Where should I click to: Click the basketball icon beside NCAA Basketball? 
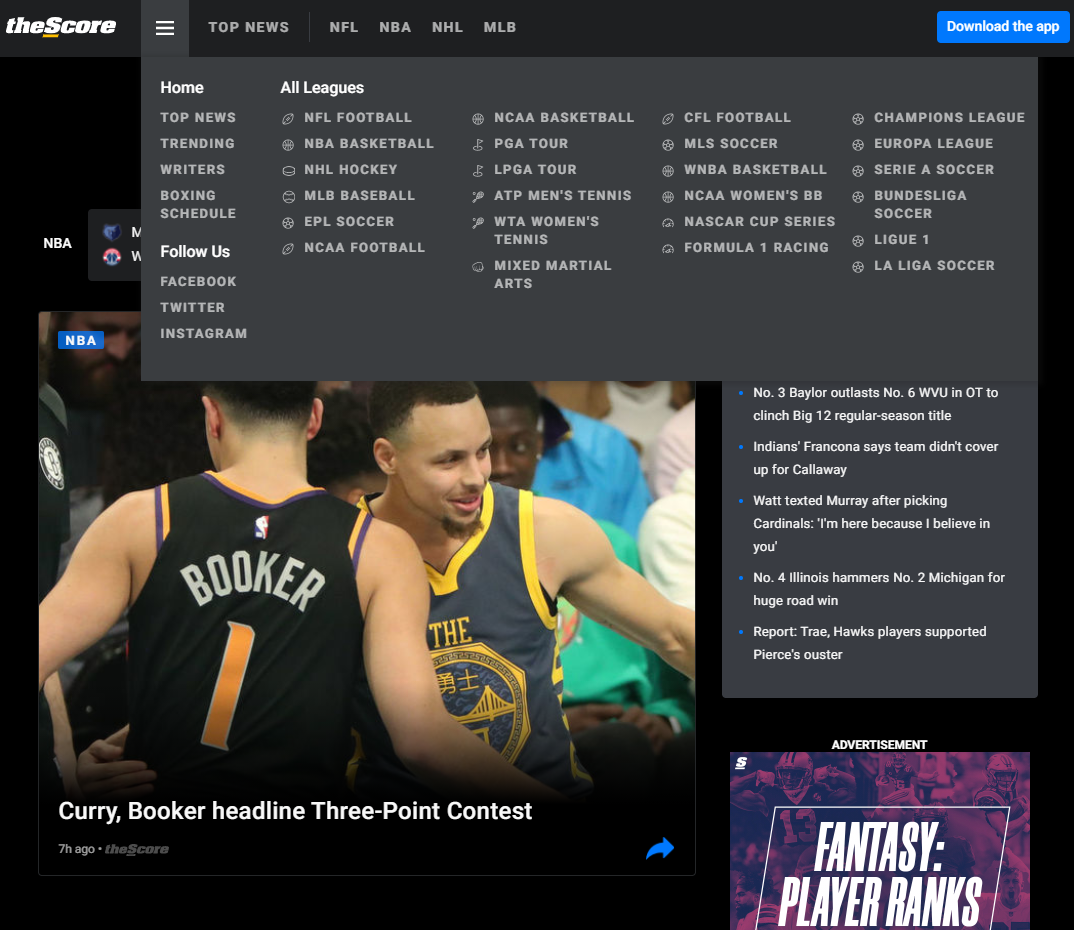(x=478, y=119)
